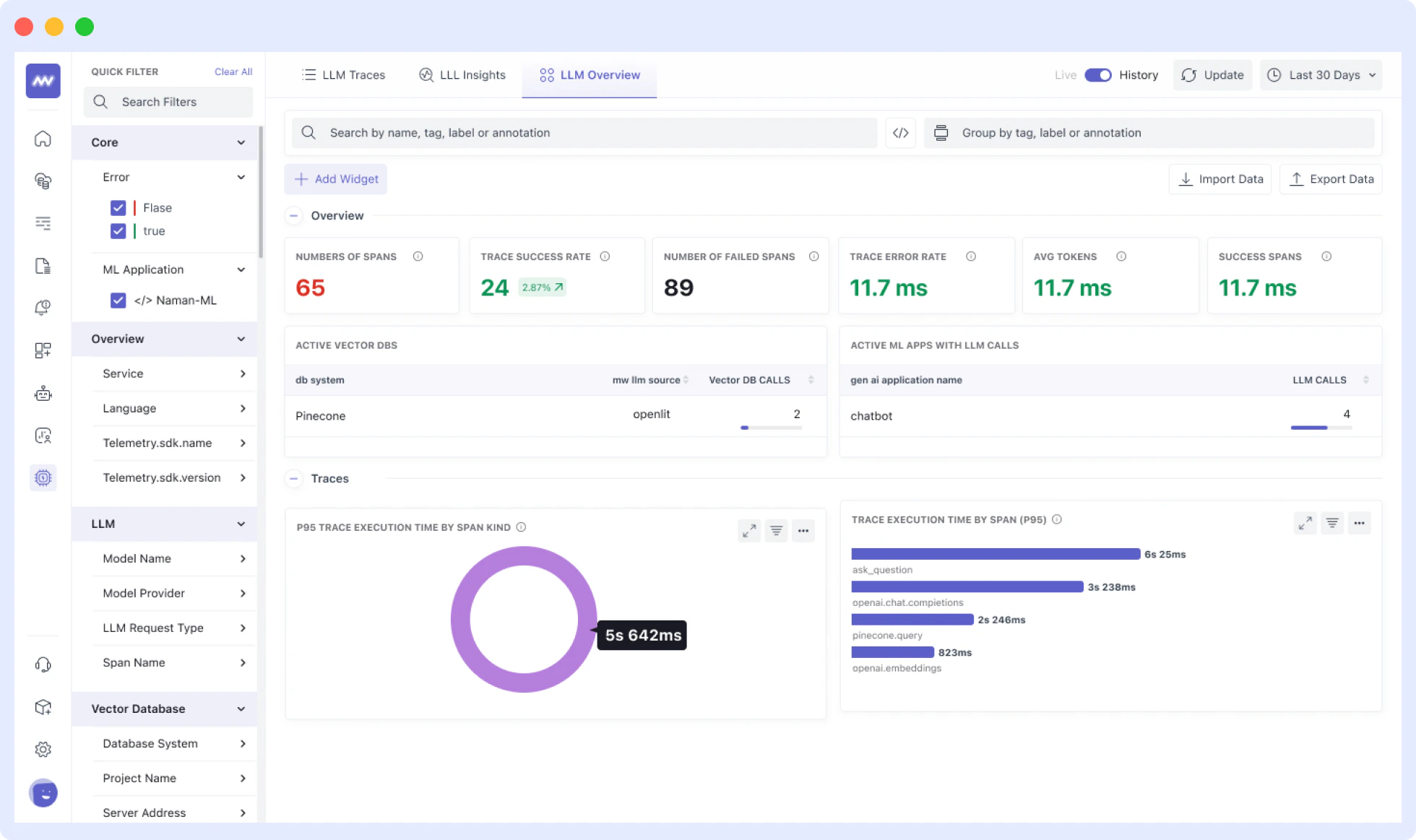Open the Last 30 Days dropdown

[1321, 75]
